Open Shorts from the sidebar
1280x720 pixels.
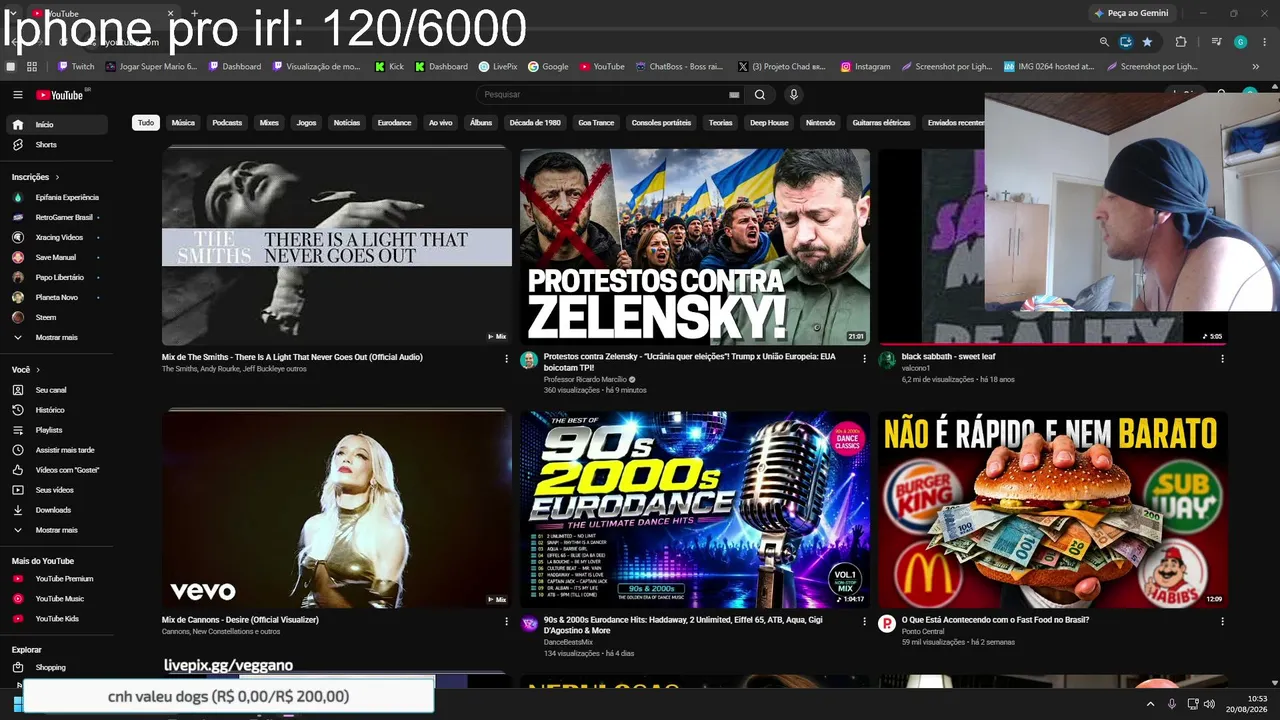coord(58,145)
